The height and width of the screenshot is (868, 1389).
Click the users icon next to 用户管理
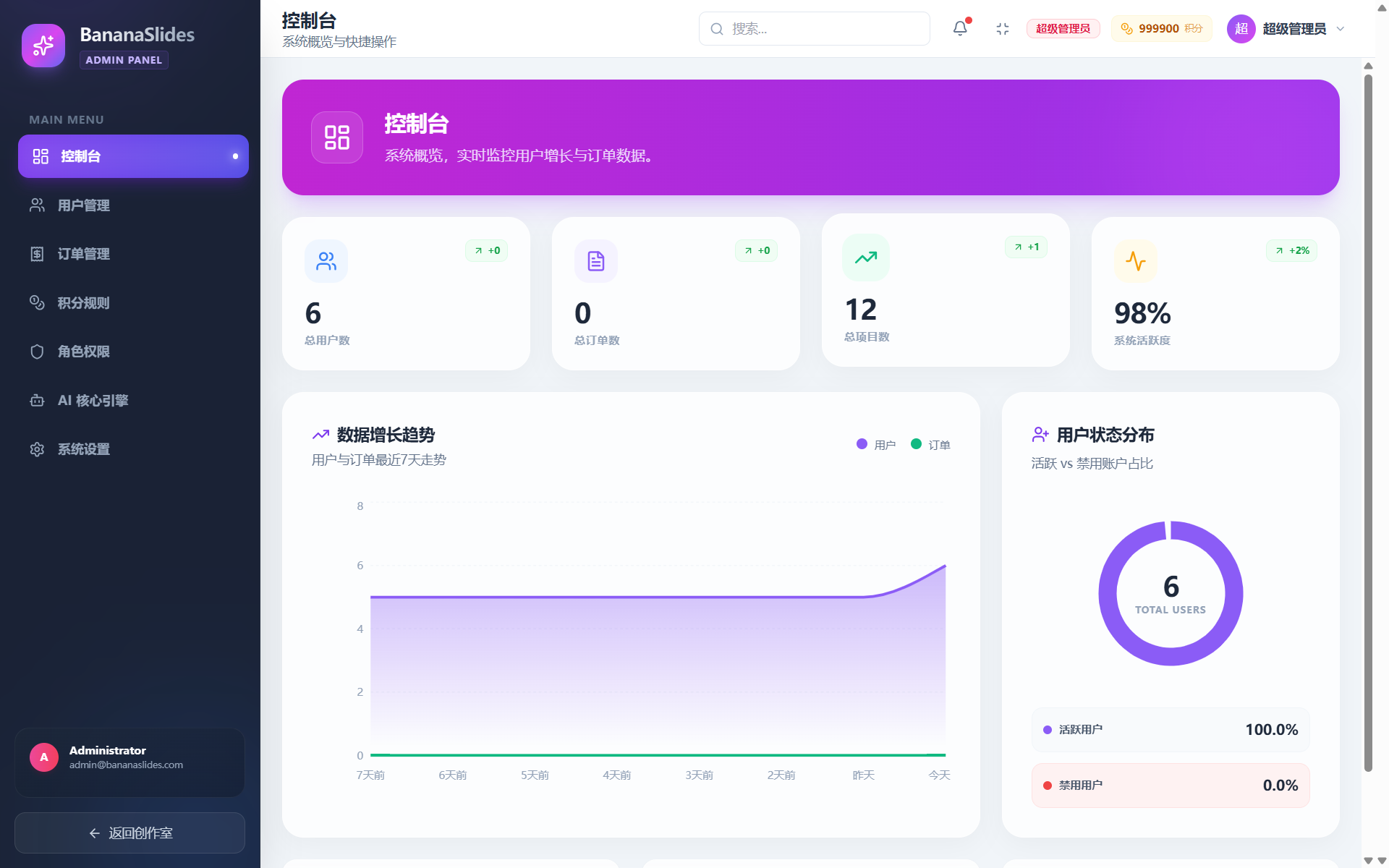tap(37, 205)
